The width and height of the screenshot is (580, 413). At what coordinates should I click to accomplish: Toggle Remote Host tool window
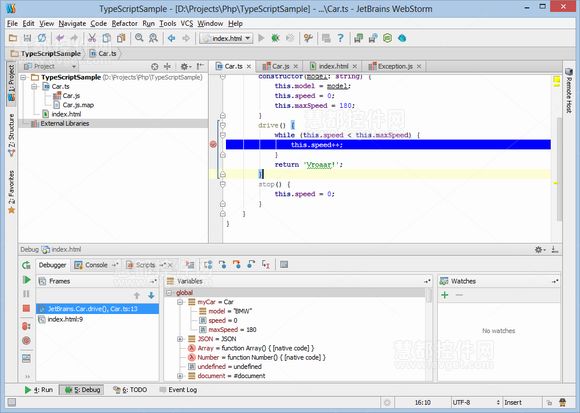point(569,91)
